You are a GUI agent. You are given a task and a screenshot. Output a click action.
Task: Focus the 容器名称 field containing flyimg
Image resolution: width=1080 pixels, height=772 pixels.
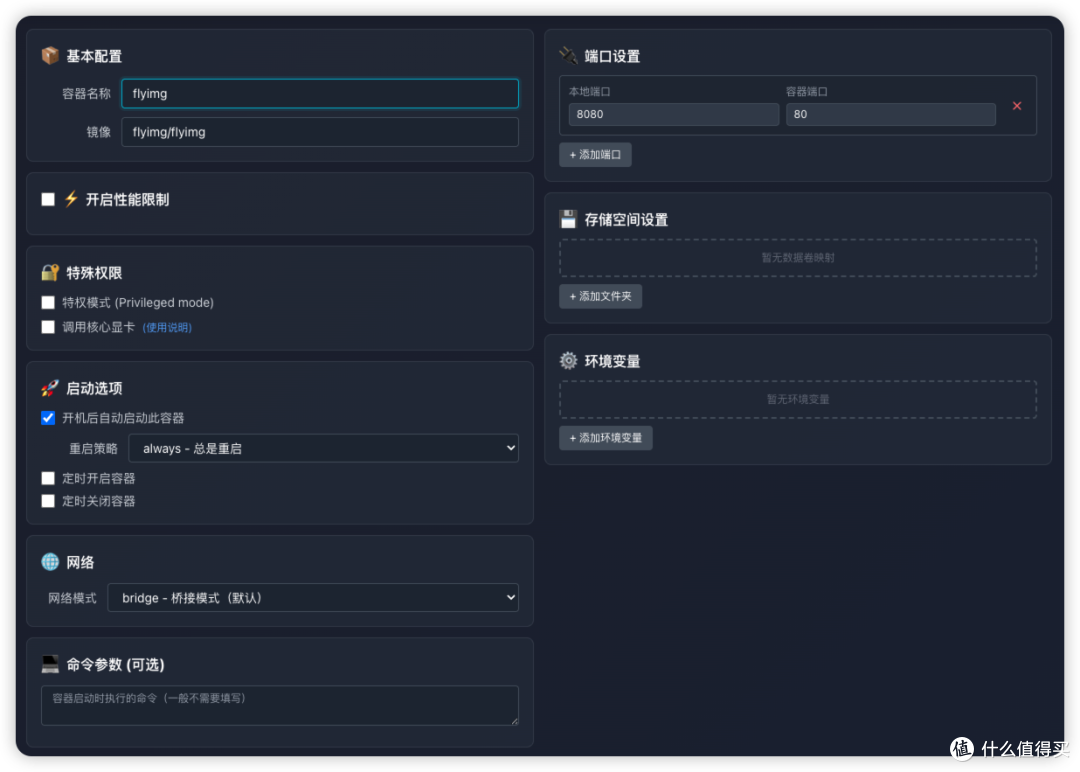[x=320, y=94]
